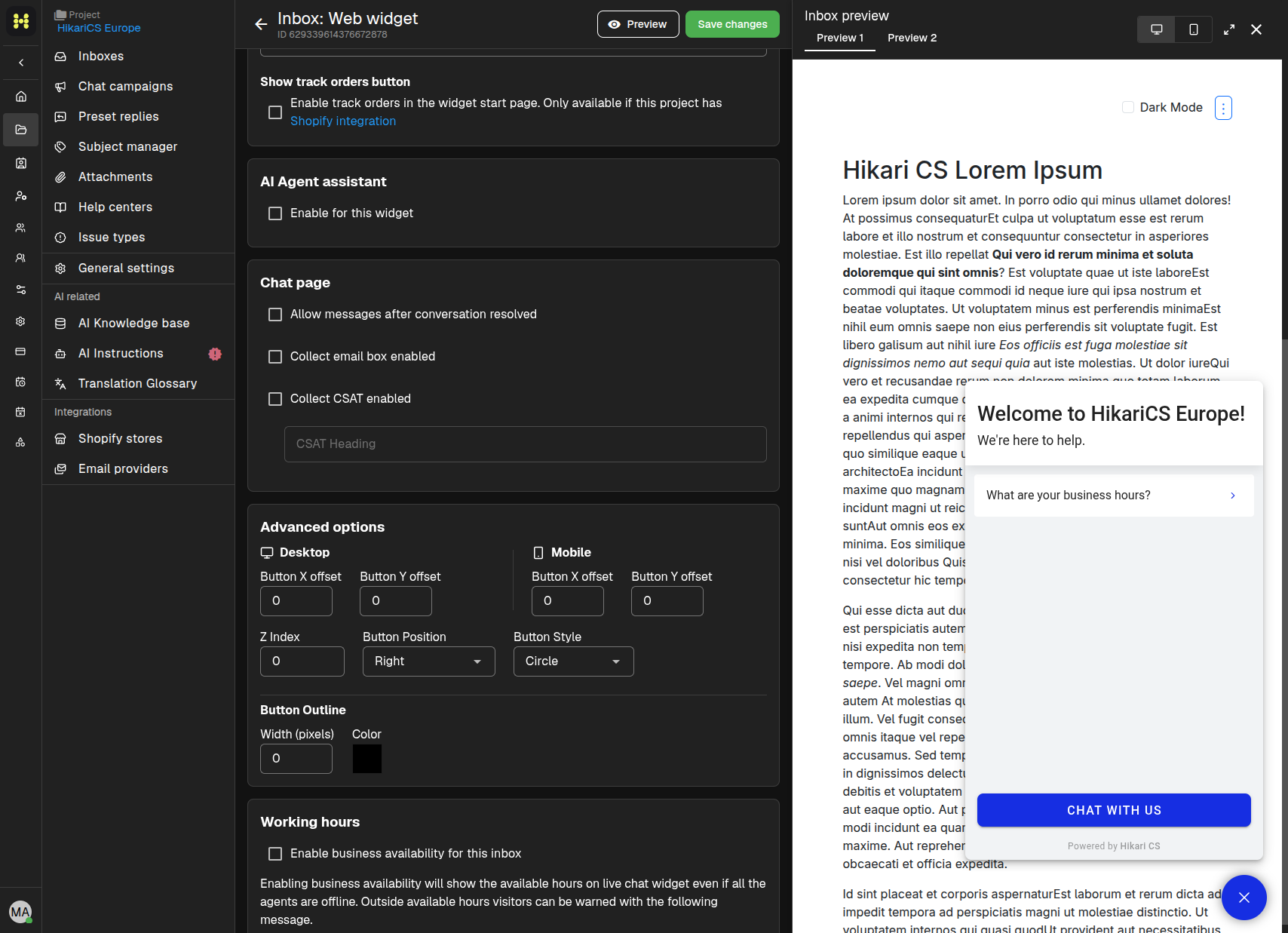Check Collect email box enabled
Screen dimensions: 1288x933
tap(275, 357)
